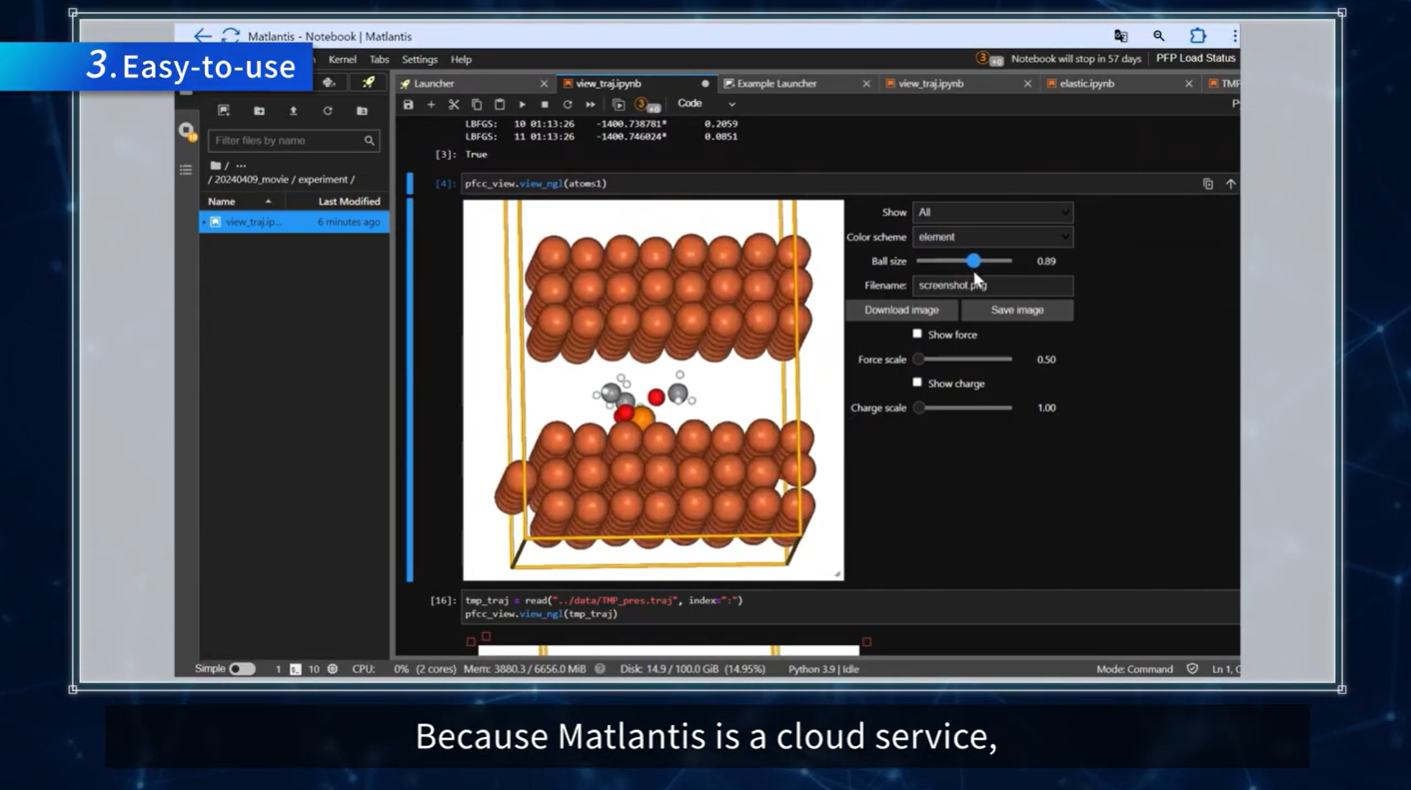This screenshot has height=790, width=1411.
Task: Open the Tabs menu
Action: [379, 60]
